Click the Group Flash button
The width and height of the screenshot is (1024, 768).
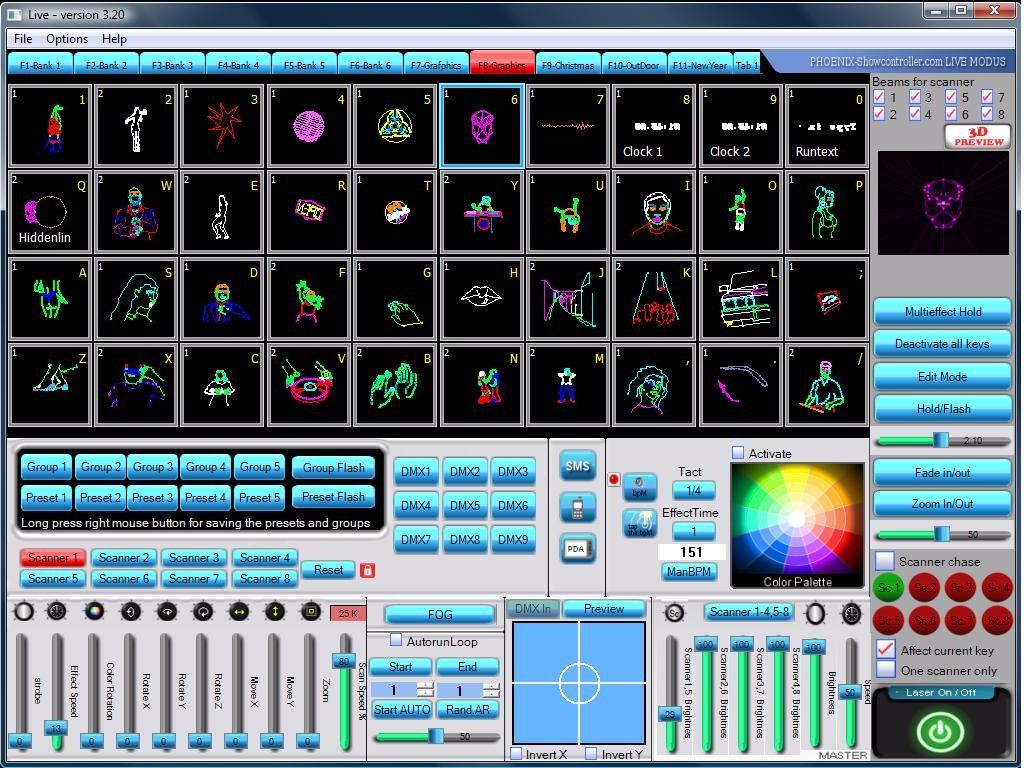(x=334, y=468)
